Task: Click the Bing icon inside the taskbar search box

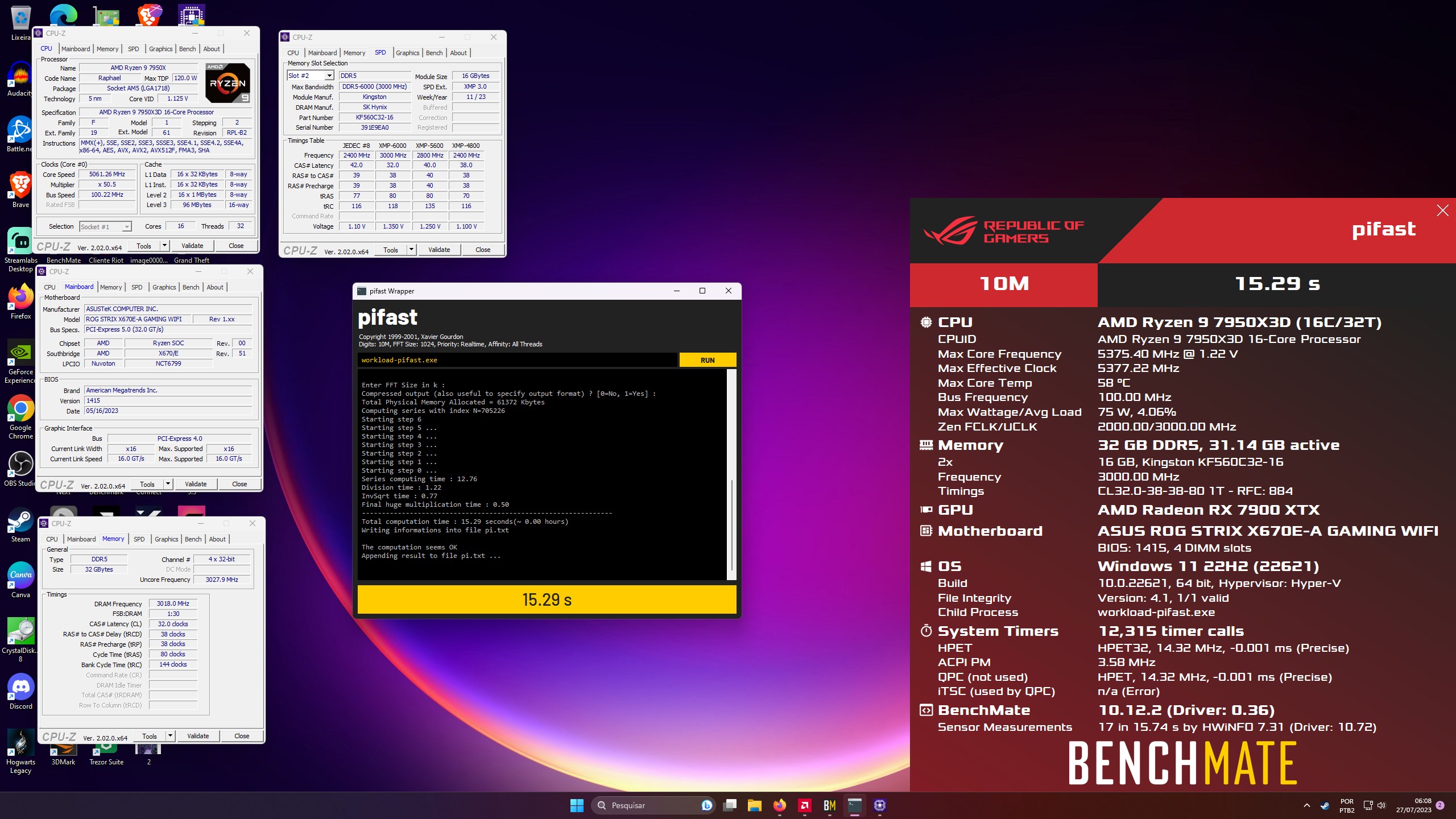Action: [706, 805]
